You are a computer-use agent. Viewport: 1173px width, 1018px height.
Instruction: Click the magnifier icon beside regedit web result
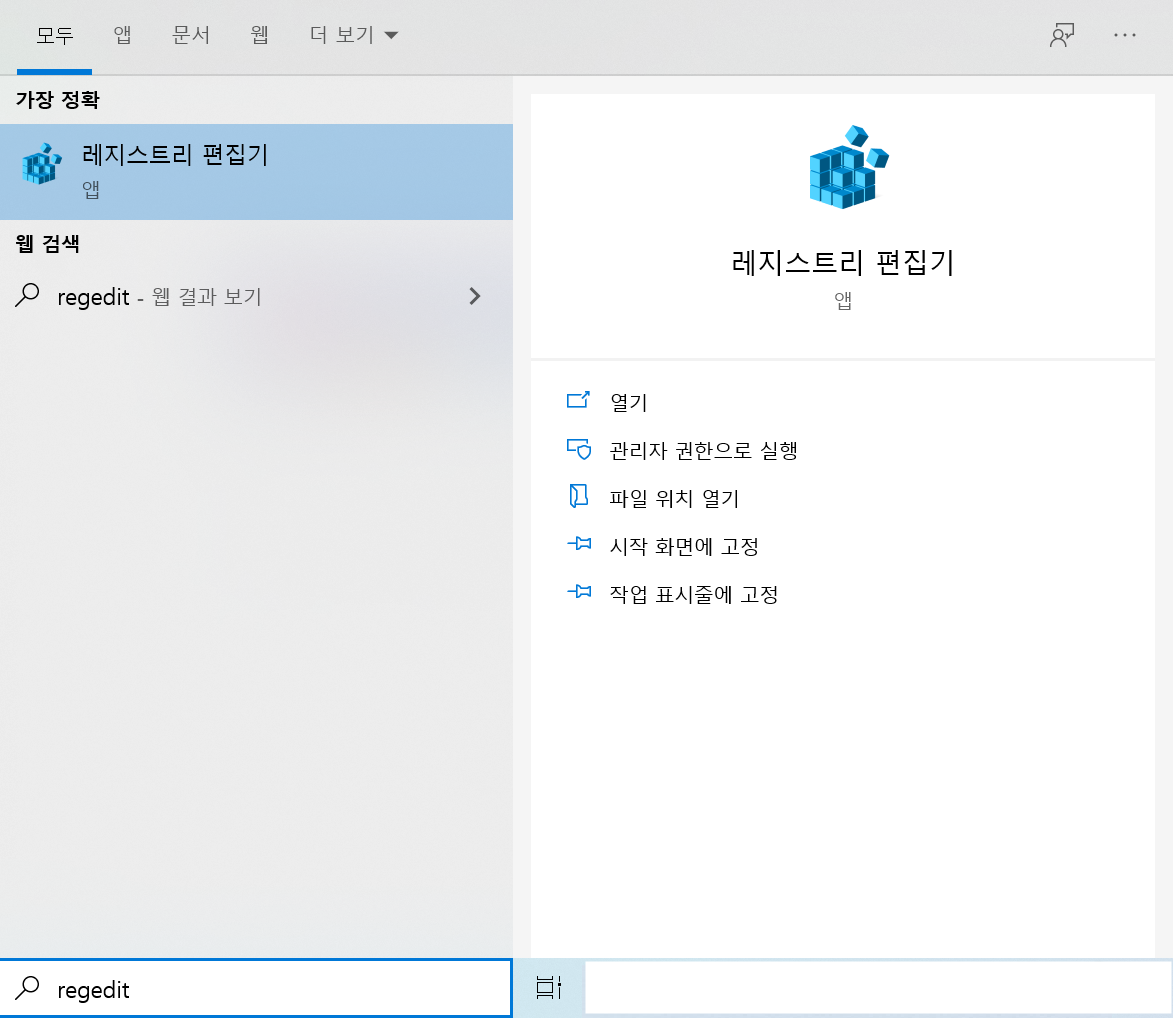27,295
